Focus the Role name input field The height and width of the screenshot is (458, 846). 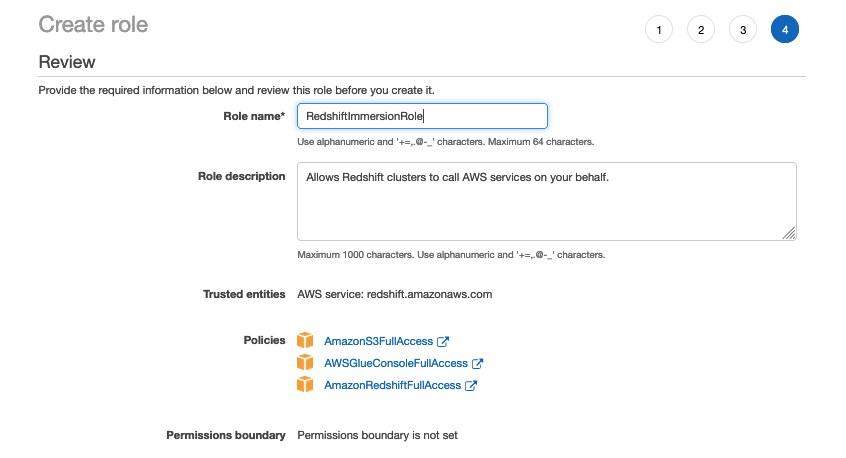(422, 116)
